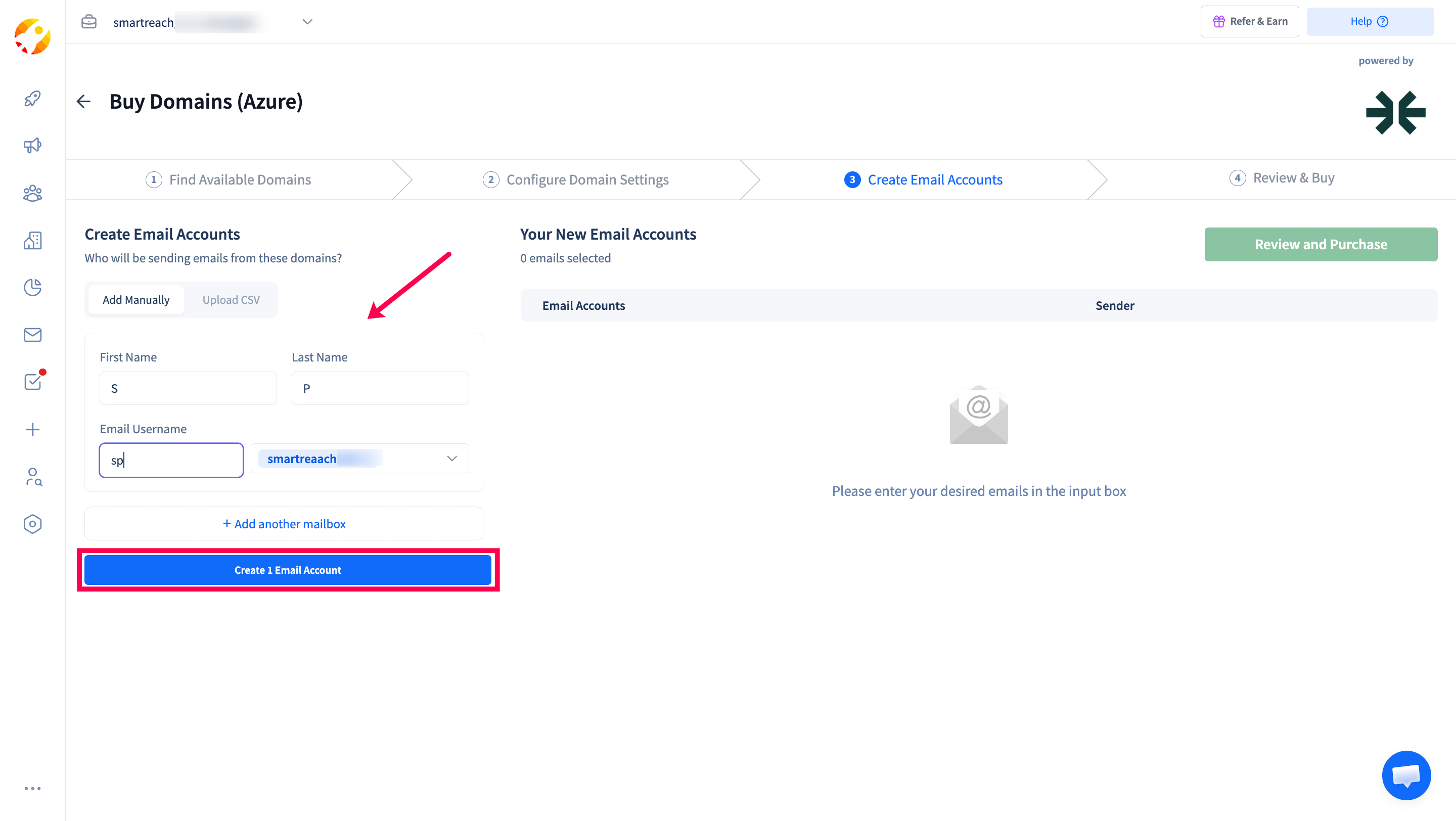Open the envelope inbox icon
Viewport: 1456px width, 821px height.
(x=32, y=335)
